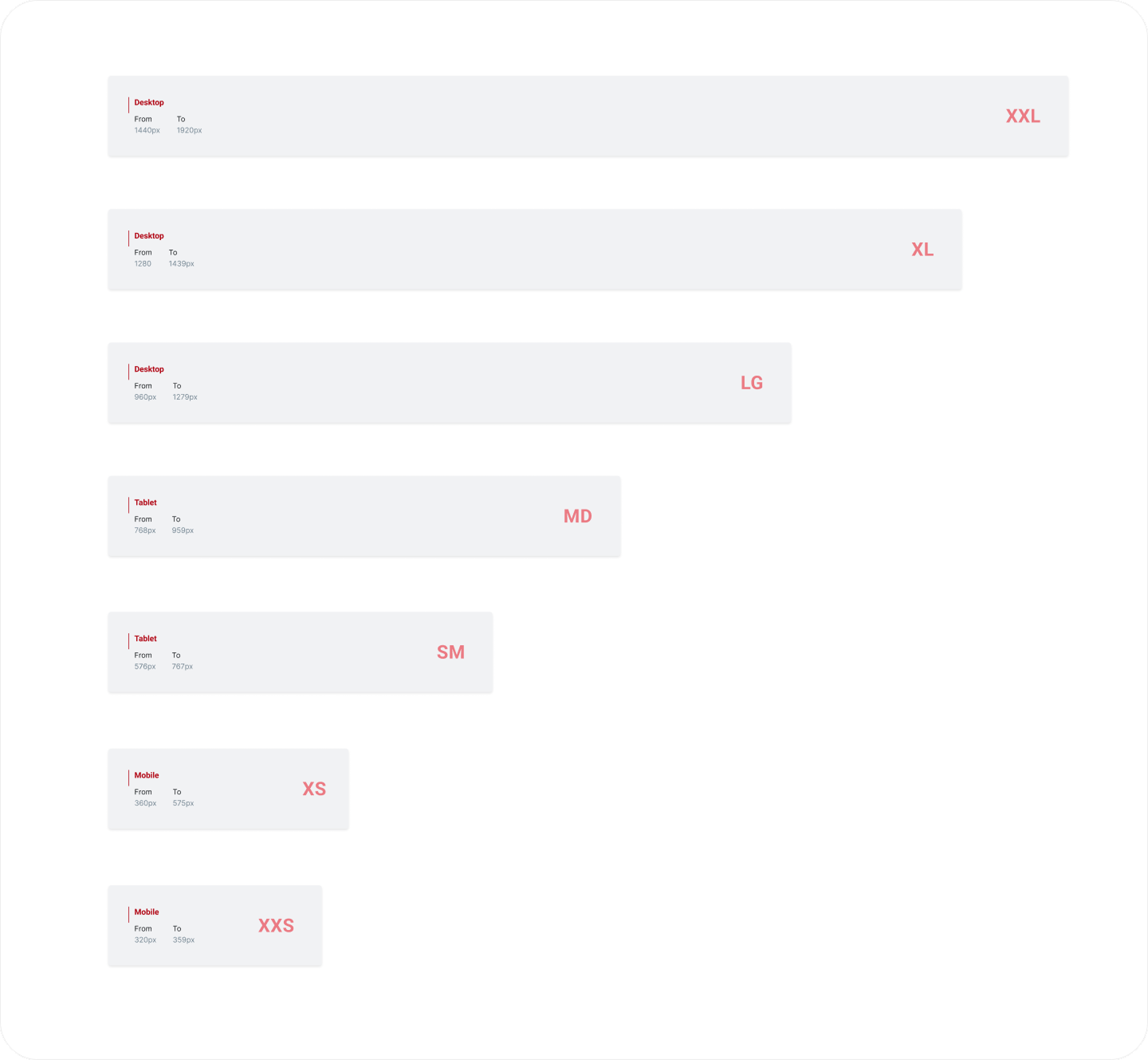Click the SM breakpoint label
The height and width of the screenshot is (1060, 1148).
(450, 652)
